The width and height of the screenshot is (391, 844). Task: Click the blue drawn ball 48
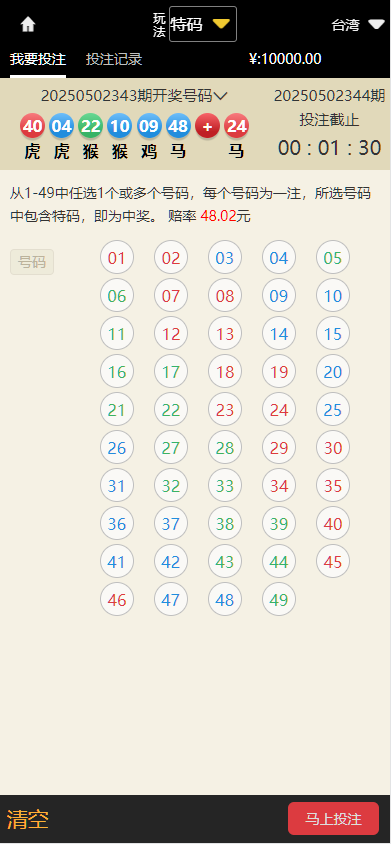pos(178,126)
